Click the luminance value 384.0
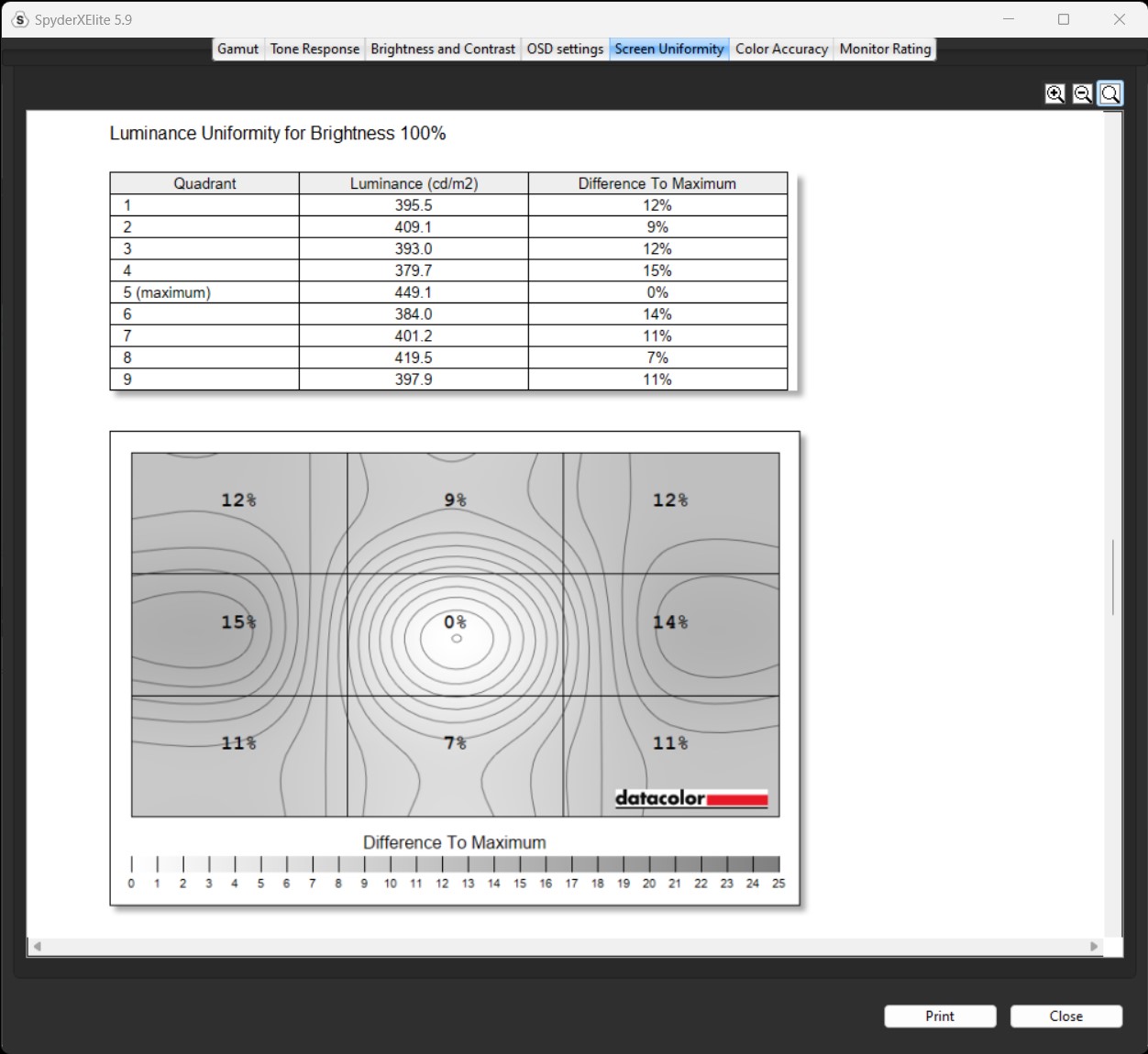Screen dimensions: 1148x1054 tap(414, 314)
